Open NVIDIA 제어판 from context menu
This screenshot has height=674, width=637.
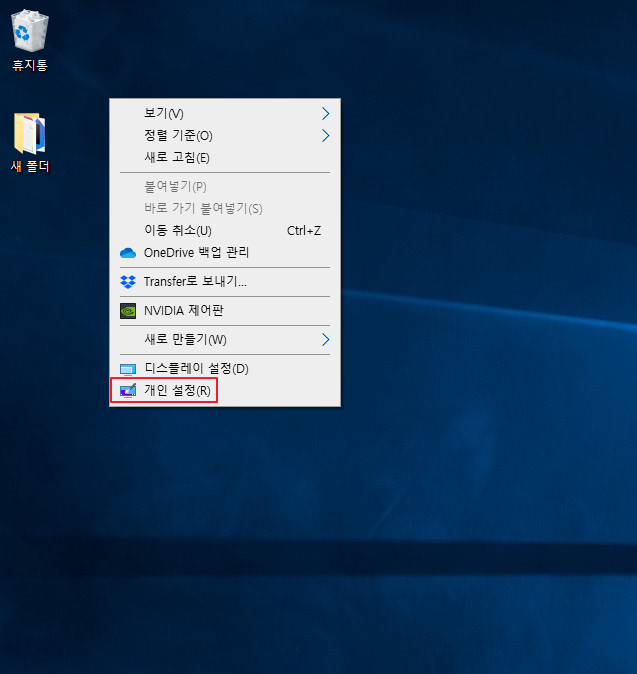[x=225, y=311]
